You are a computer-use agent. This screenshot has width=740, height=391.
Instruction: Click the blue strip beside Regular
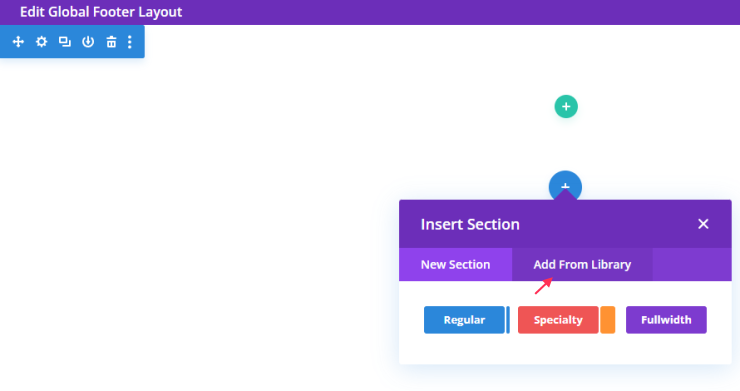click(x=508, y=320)
